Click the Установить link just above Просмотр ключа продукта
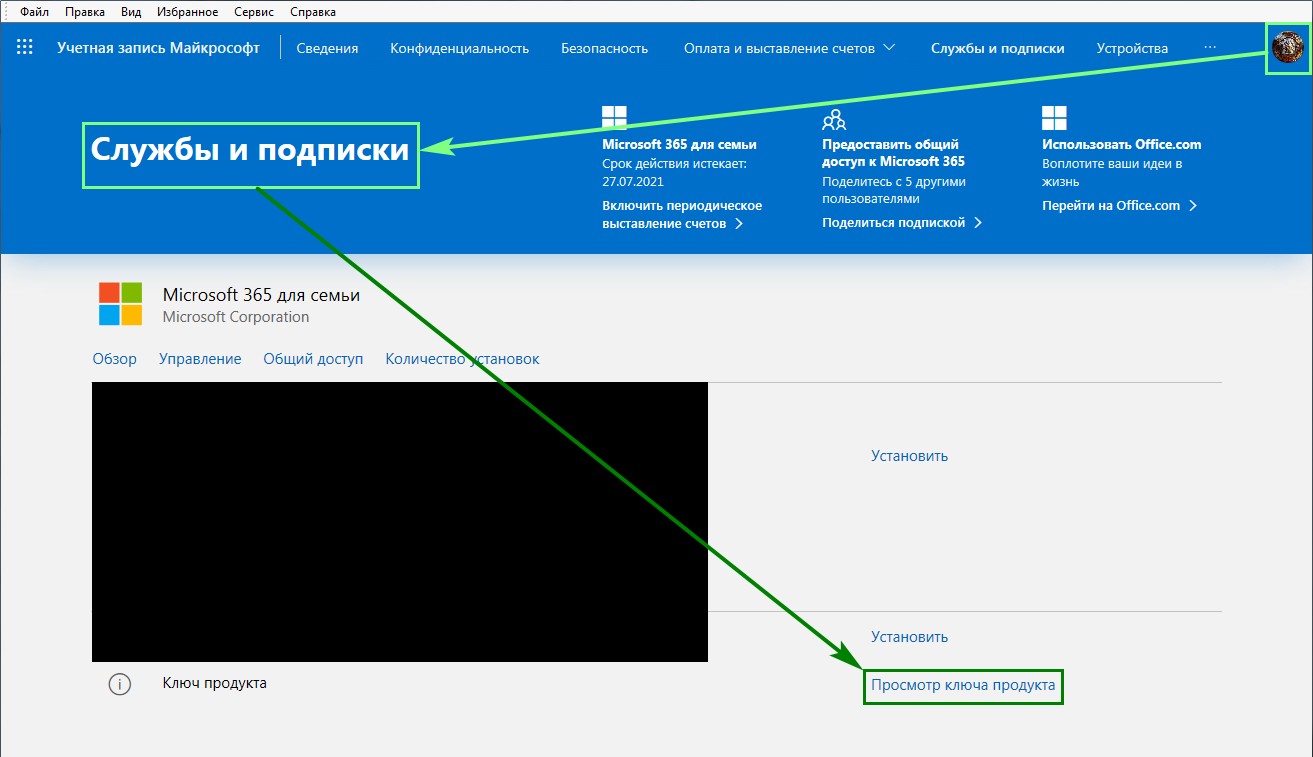 coord(909,637)
